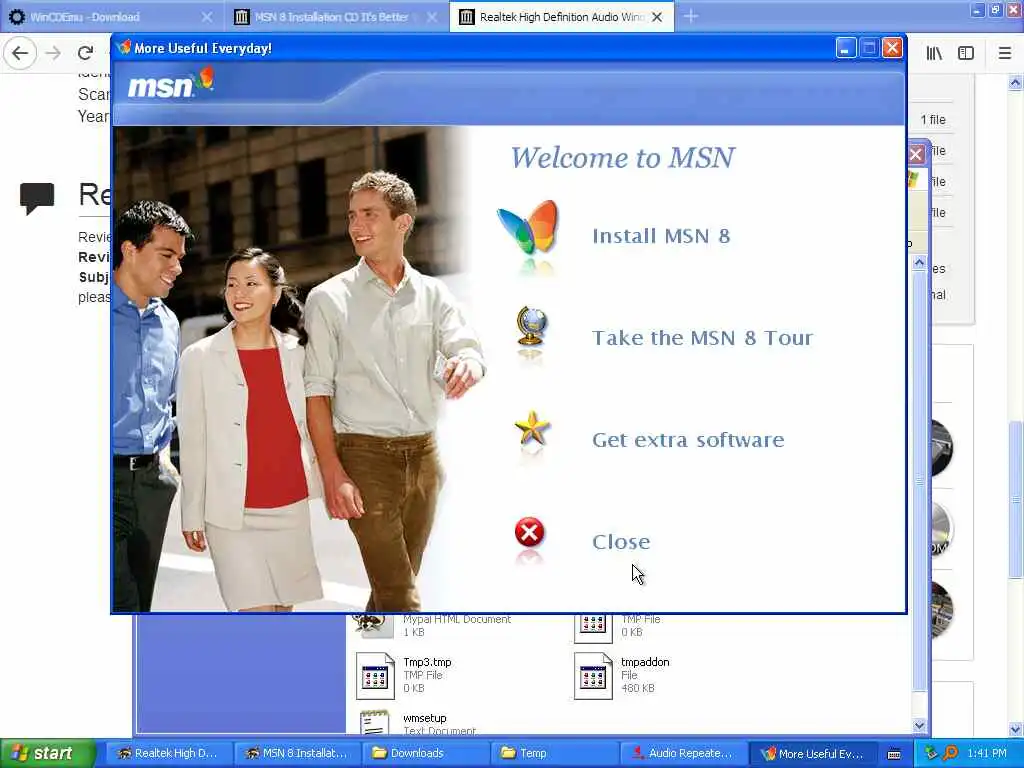This screenshot has height=768, width=1024.
Task: Open Audio Repeater taskbar item
Action: point(682,753)
